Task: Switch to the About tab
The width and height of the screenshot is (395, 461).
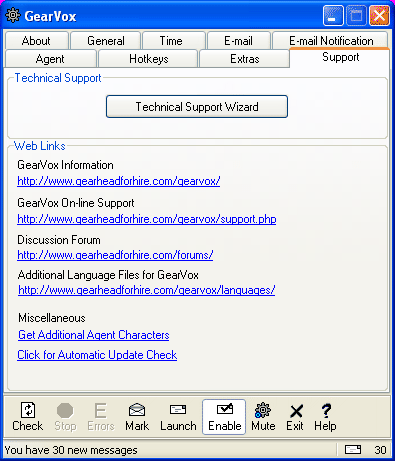Action: (x=36, y=41)
